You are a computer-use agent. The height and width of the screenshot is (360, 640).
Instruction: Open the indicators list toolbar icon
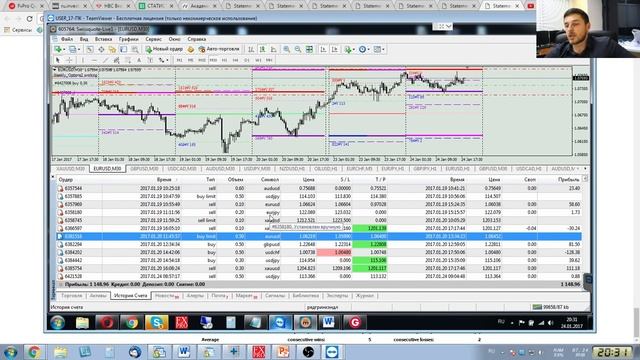[x=348, y=49]
